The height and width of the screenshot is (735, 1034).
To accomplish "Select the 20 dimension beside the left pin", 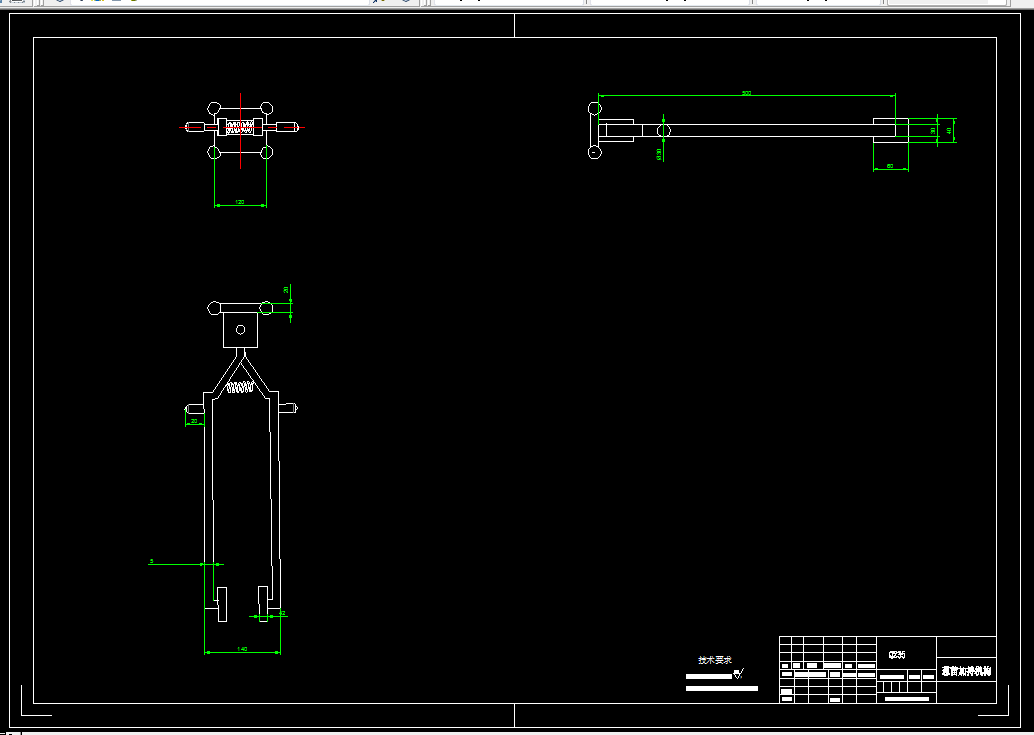I will pos(194,421).
